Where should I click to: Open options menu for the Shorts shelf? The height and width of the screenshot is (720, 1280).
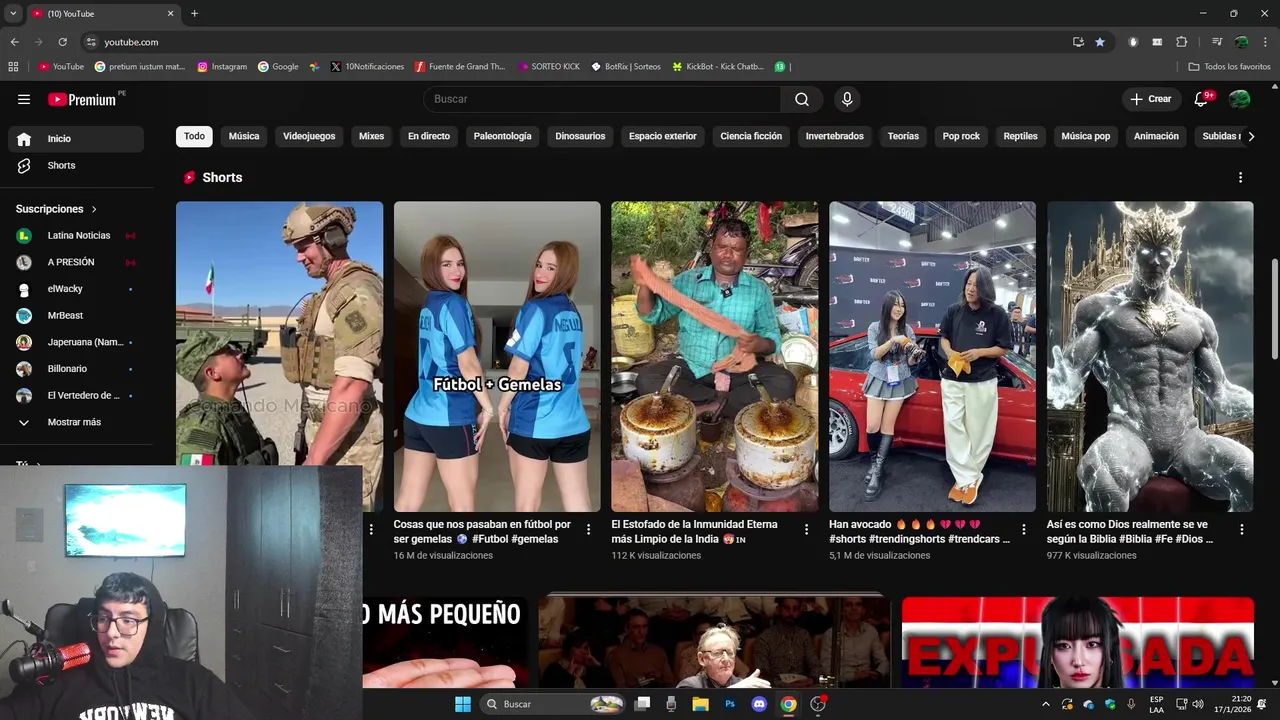pyautogui.click(x=1240, y=177)
